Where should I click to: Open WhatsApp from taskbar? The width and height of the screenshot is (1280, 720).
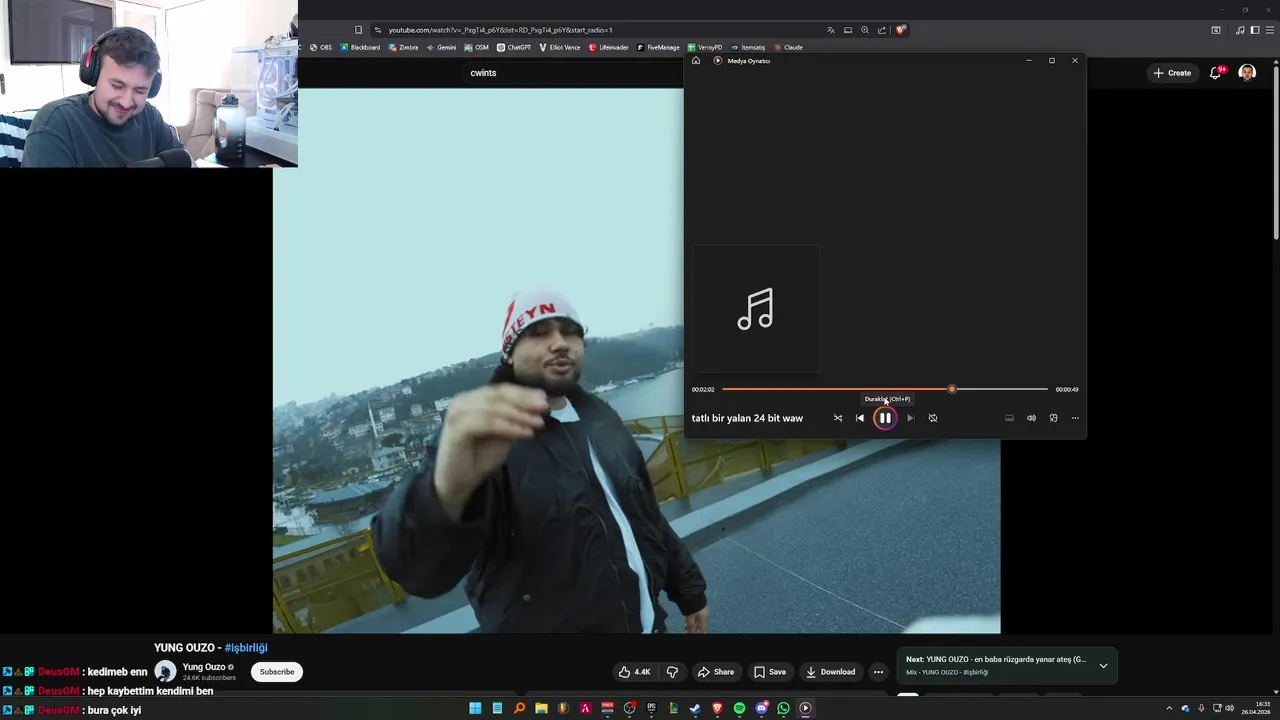click(x=783, y=708)
